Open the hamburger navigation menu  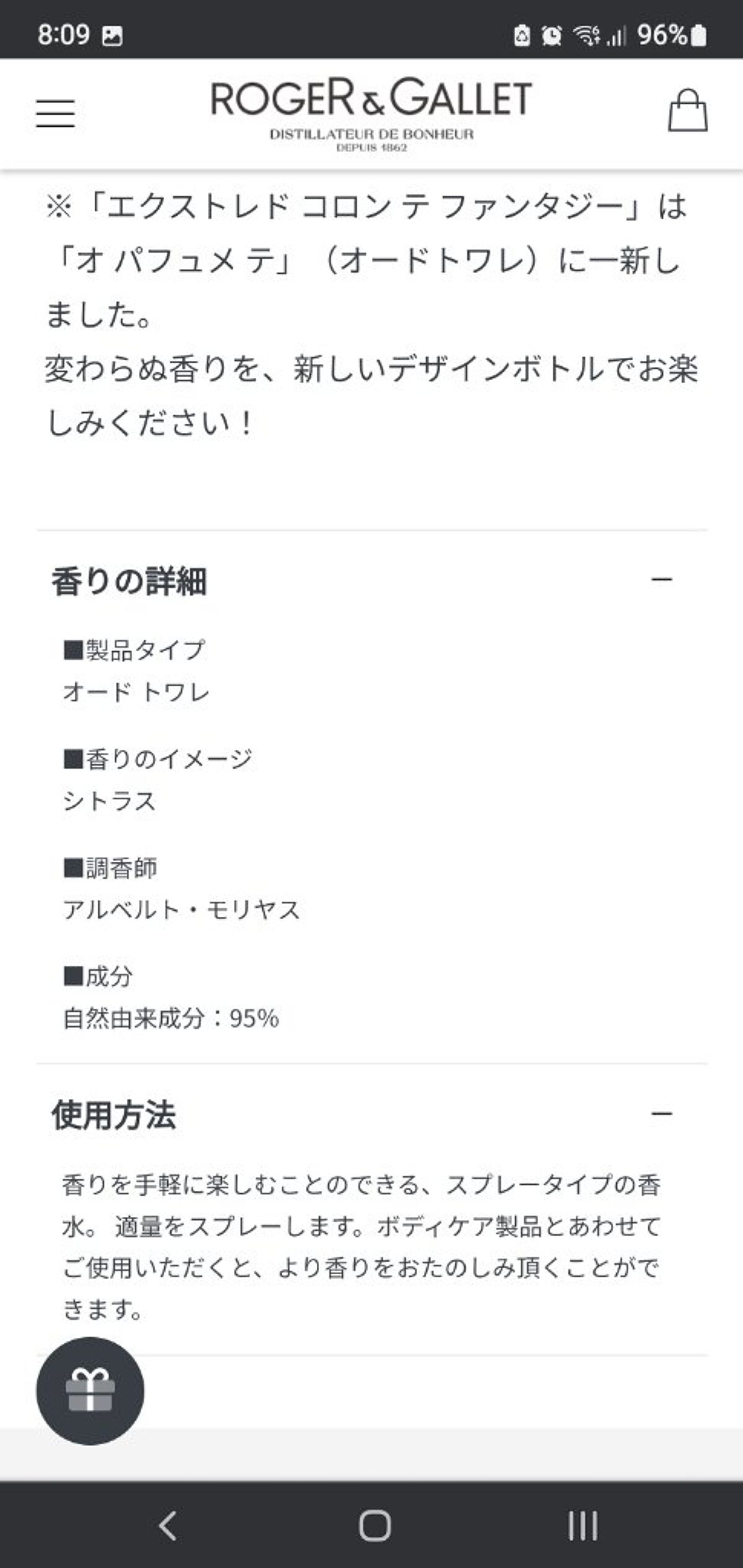55,114
